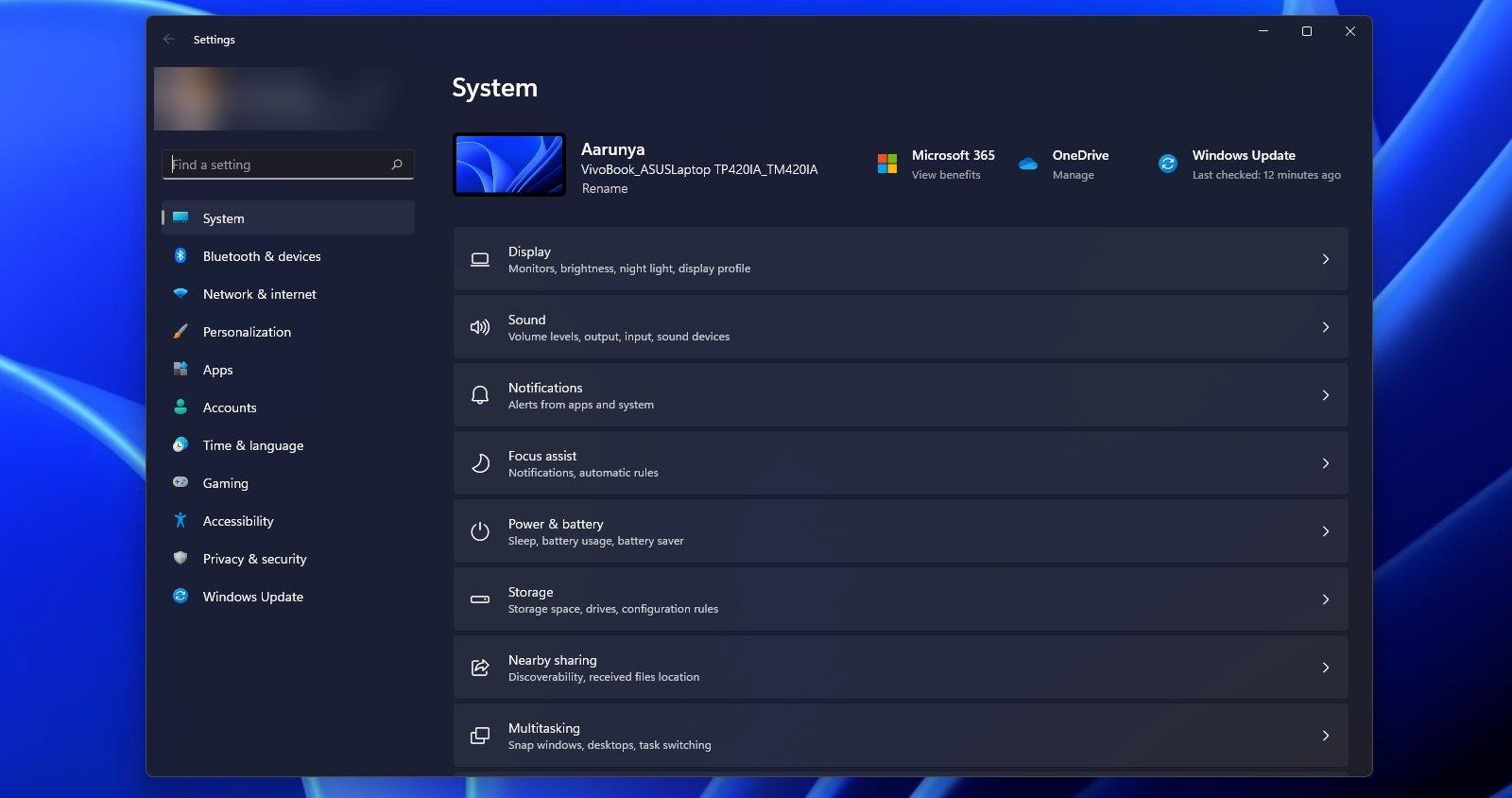Click Last checked Windows Update text
The image size is (1512, 798).
click(x=1266, y=175)
